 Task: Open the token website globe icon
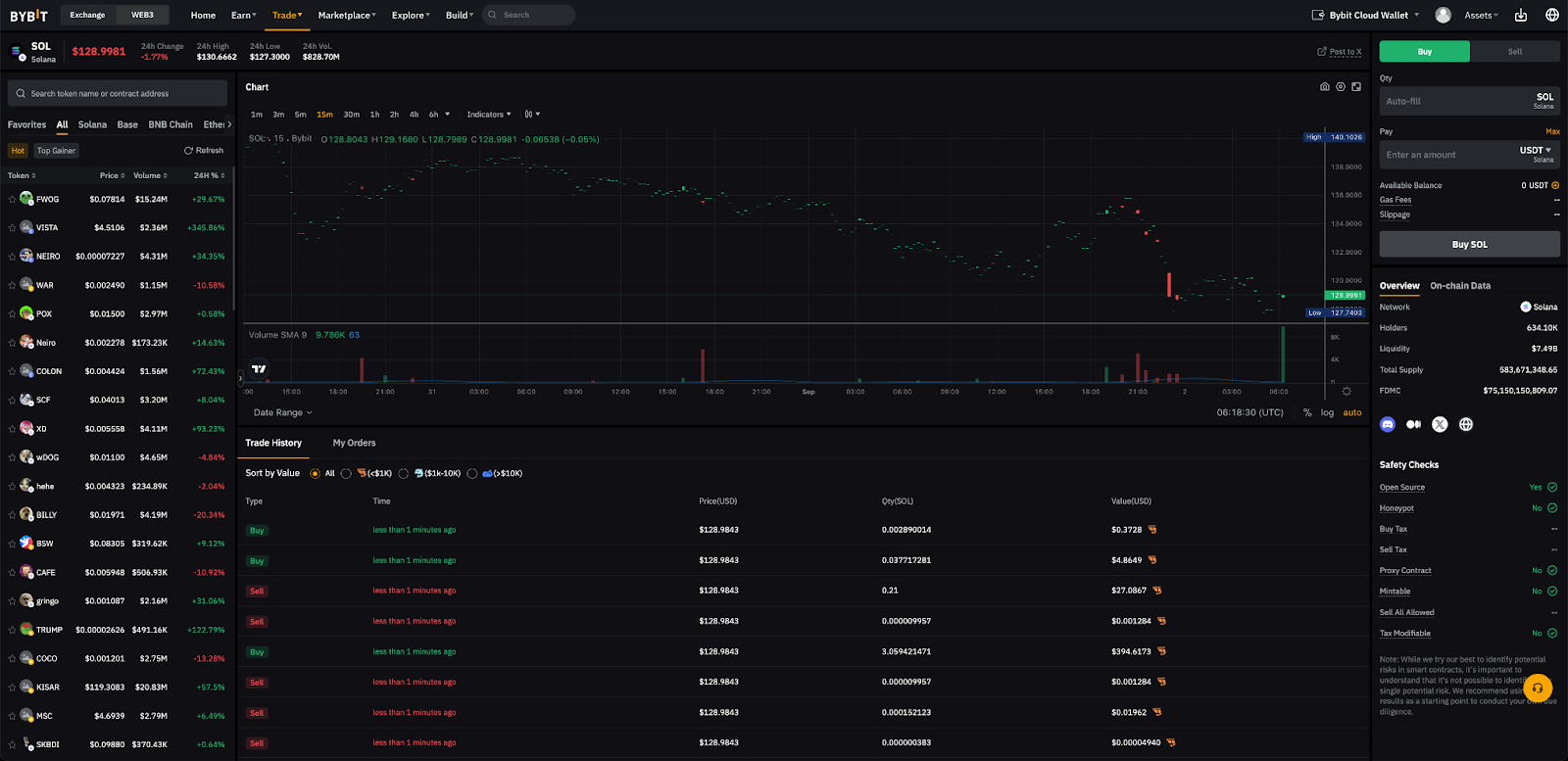click(x=1466, y=424)
